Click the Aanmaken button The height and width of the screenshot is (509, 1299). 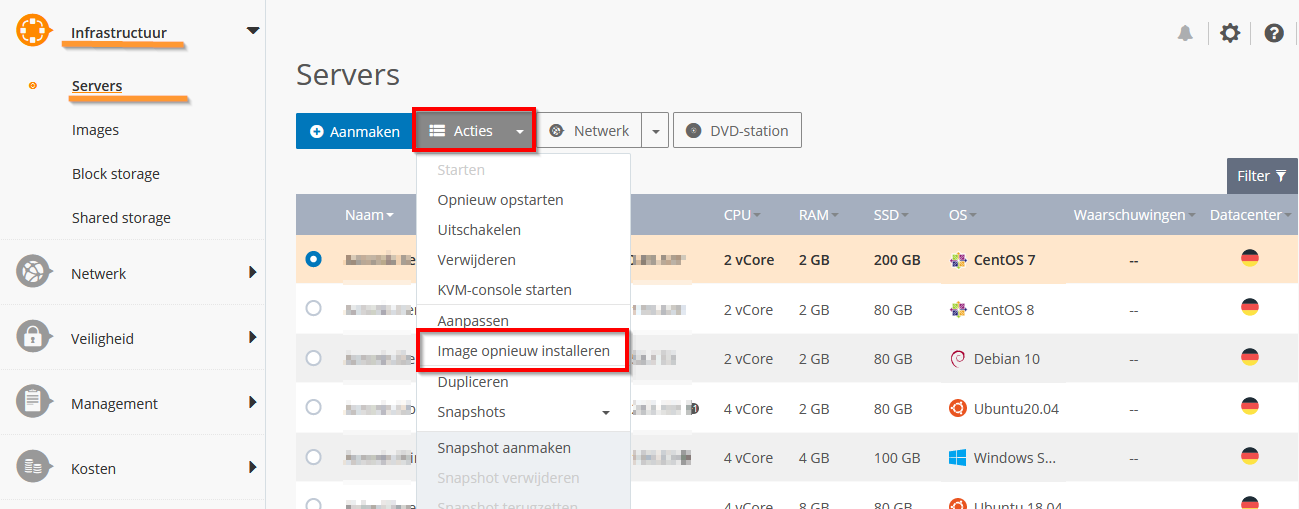tap(355, 131)
